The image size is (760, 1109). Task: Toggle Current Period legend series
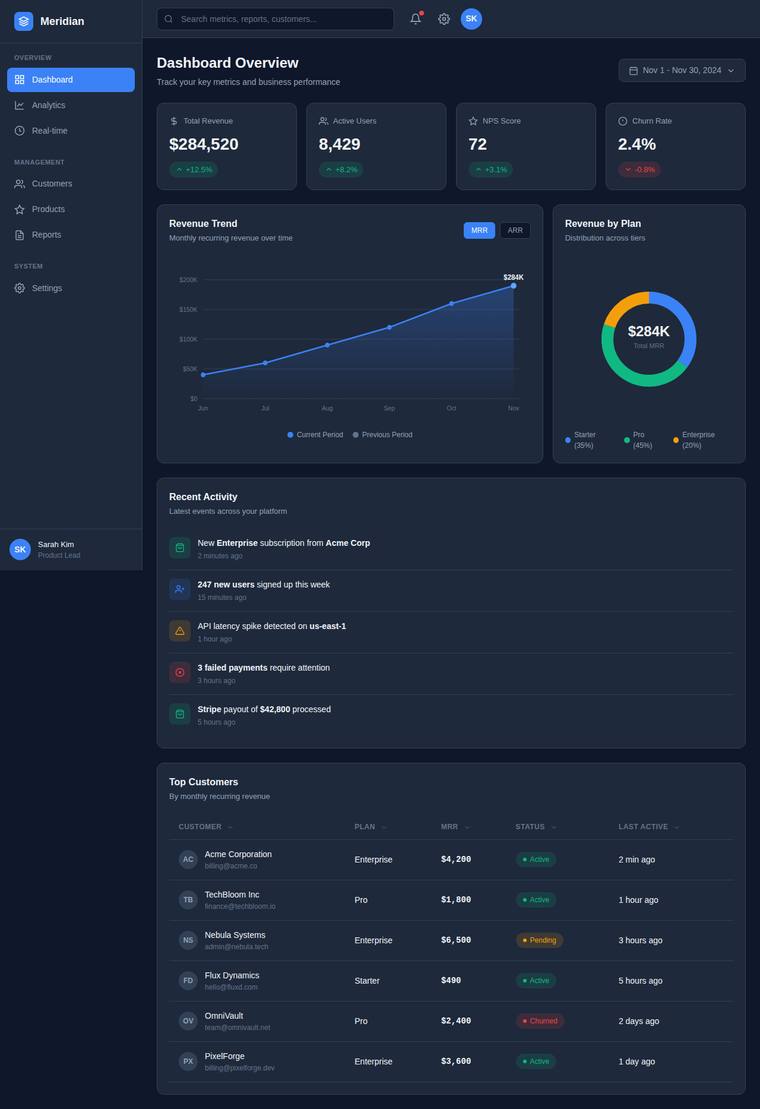tap(315, 435)
